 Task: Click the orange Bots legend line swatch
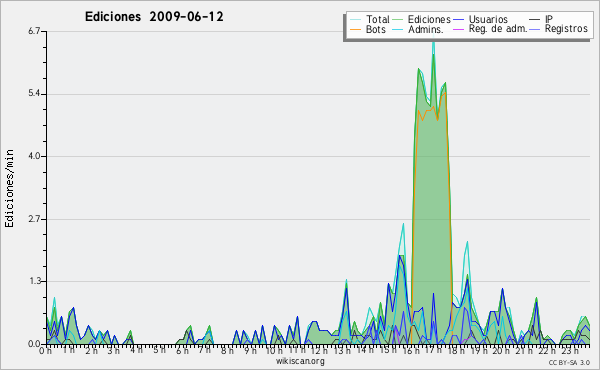click(355, 29)
